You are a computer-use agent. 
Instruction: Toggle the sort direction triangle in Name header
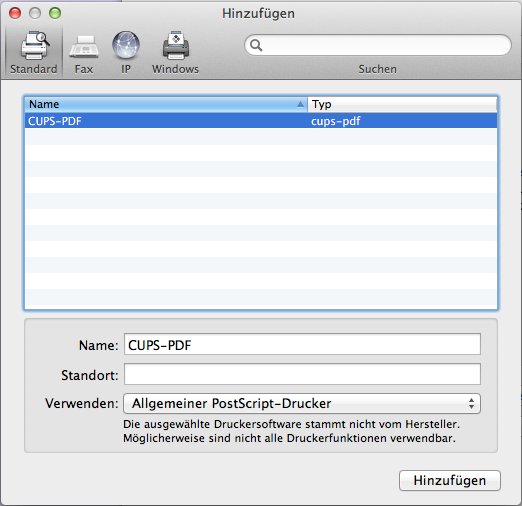300,104
